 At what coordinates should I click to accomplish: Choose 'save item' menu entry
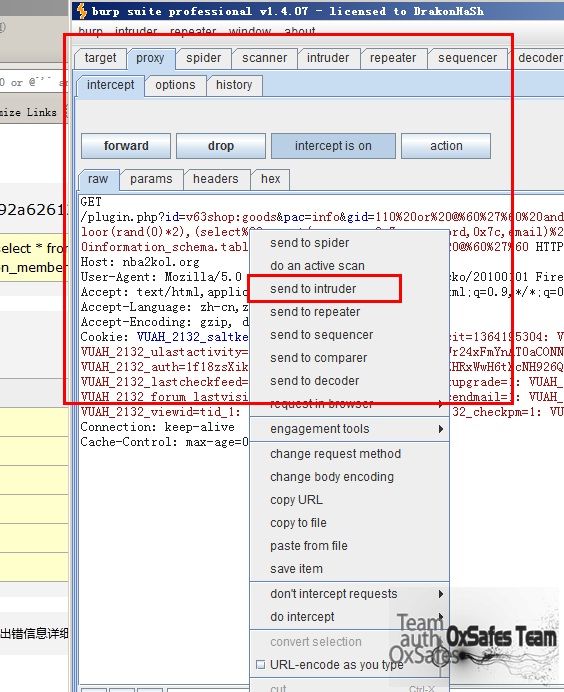pyautogui.click(x=349, y=568)
